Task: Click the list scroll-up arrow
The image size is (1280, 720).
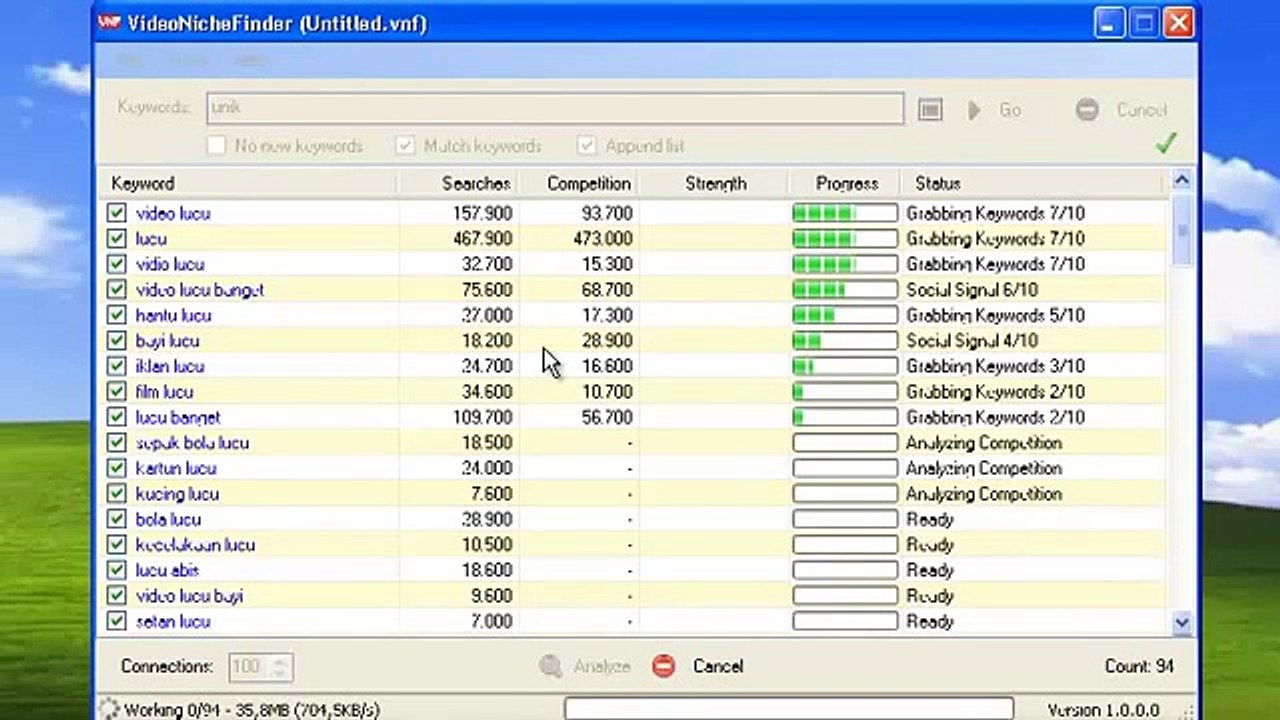Action: click(x=1182, y=181)
